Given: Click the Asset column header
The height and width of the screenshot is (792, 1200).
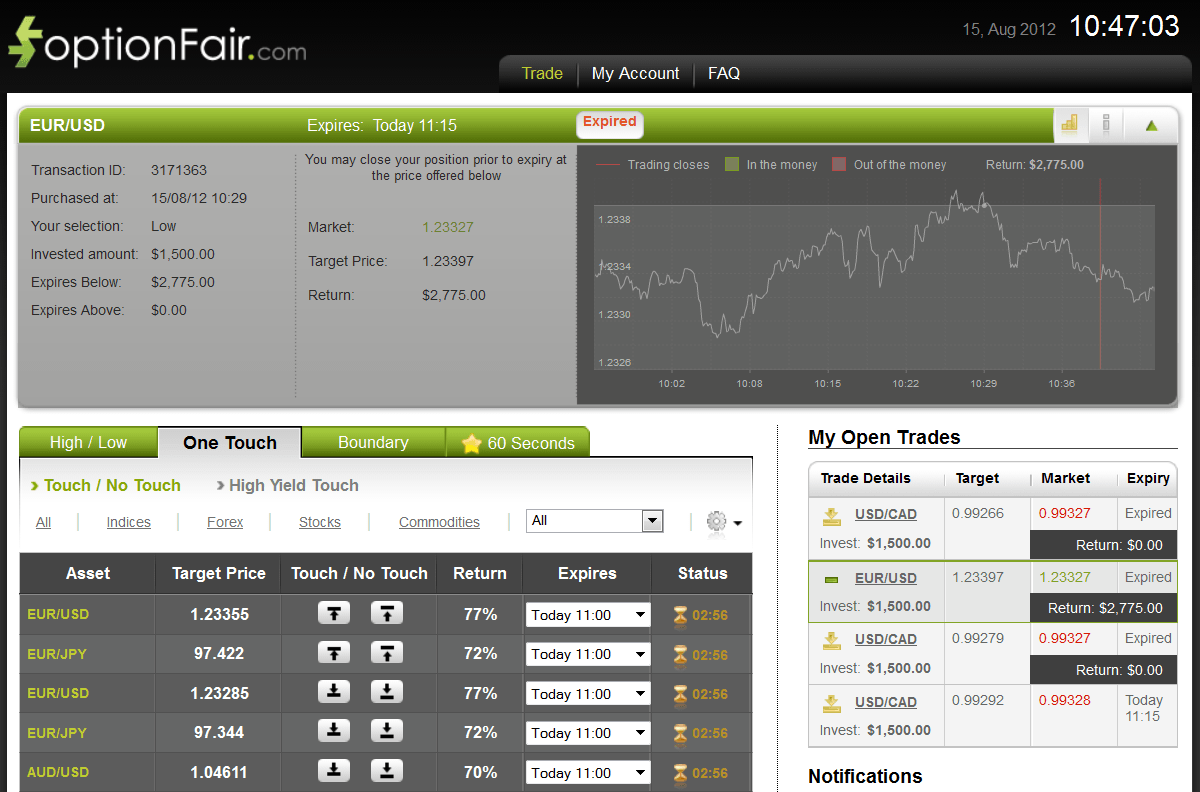Looking at the screenshot, I should [88, 573].
